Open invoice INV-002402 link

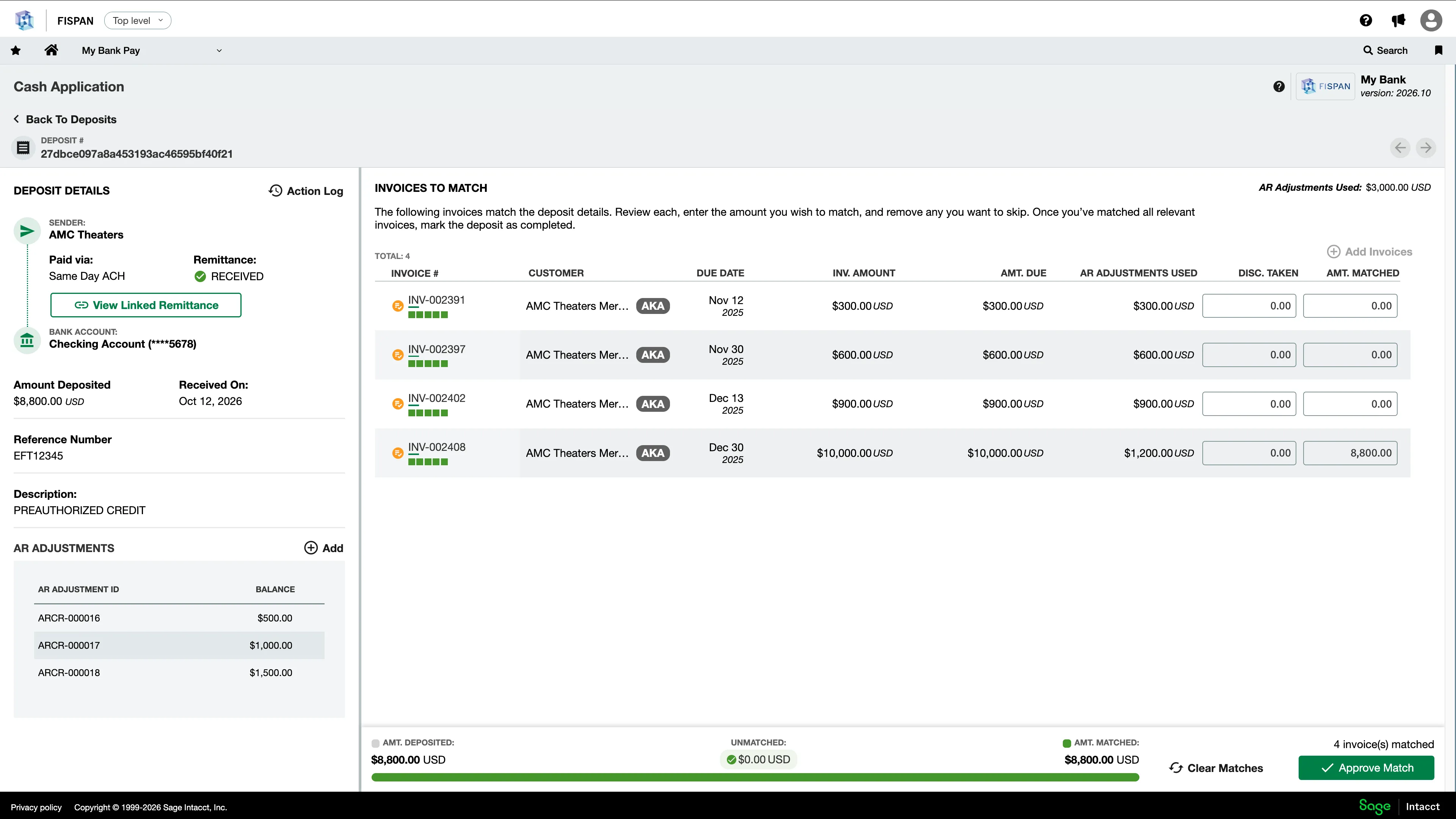pos(436,399)
